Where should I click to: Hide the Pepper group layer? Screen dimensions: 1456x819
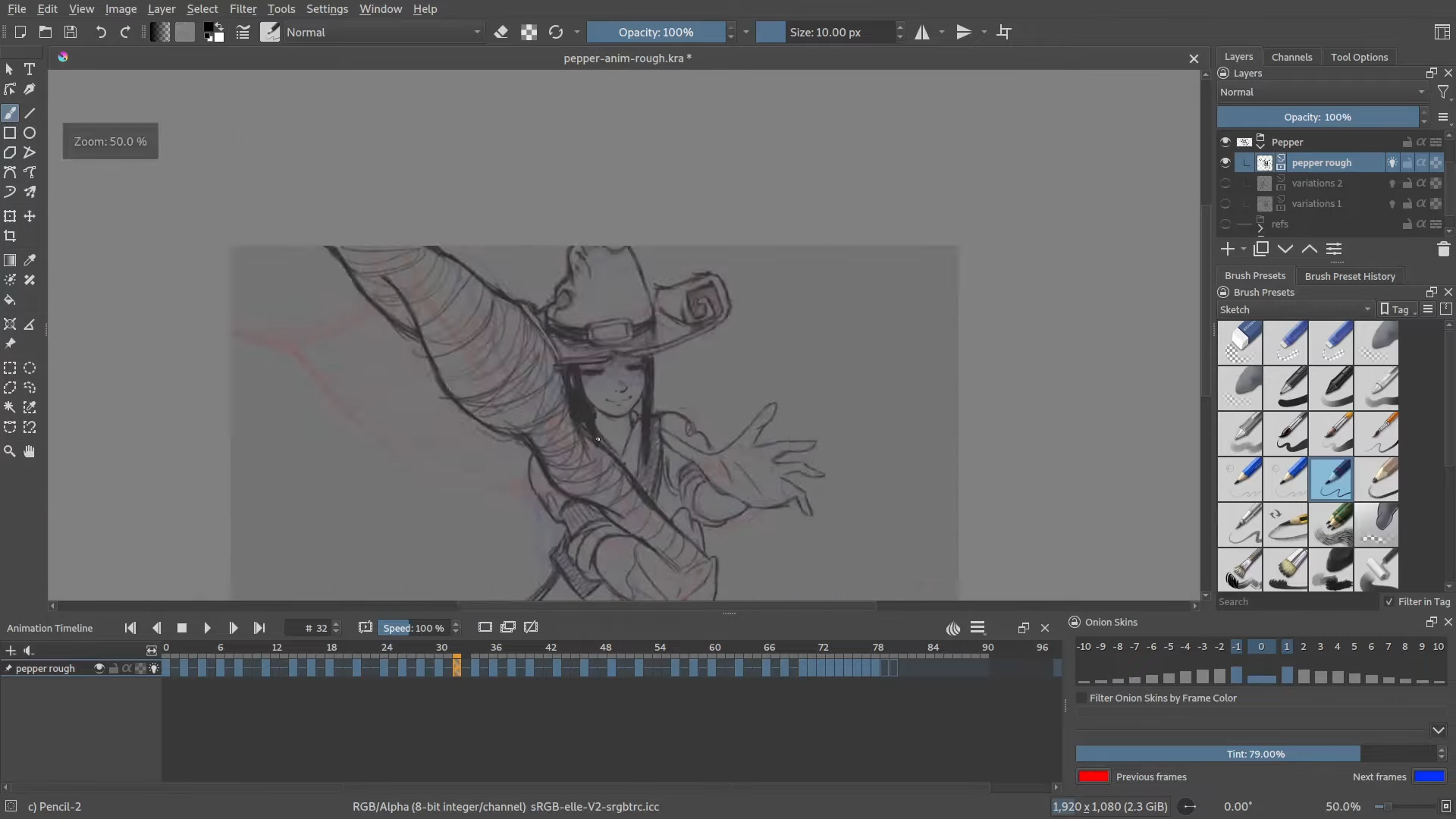pyautogui.click(x=1225, y=142)
